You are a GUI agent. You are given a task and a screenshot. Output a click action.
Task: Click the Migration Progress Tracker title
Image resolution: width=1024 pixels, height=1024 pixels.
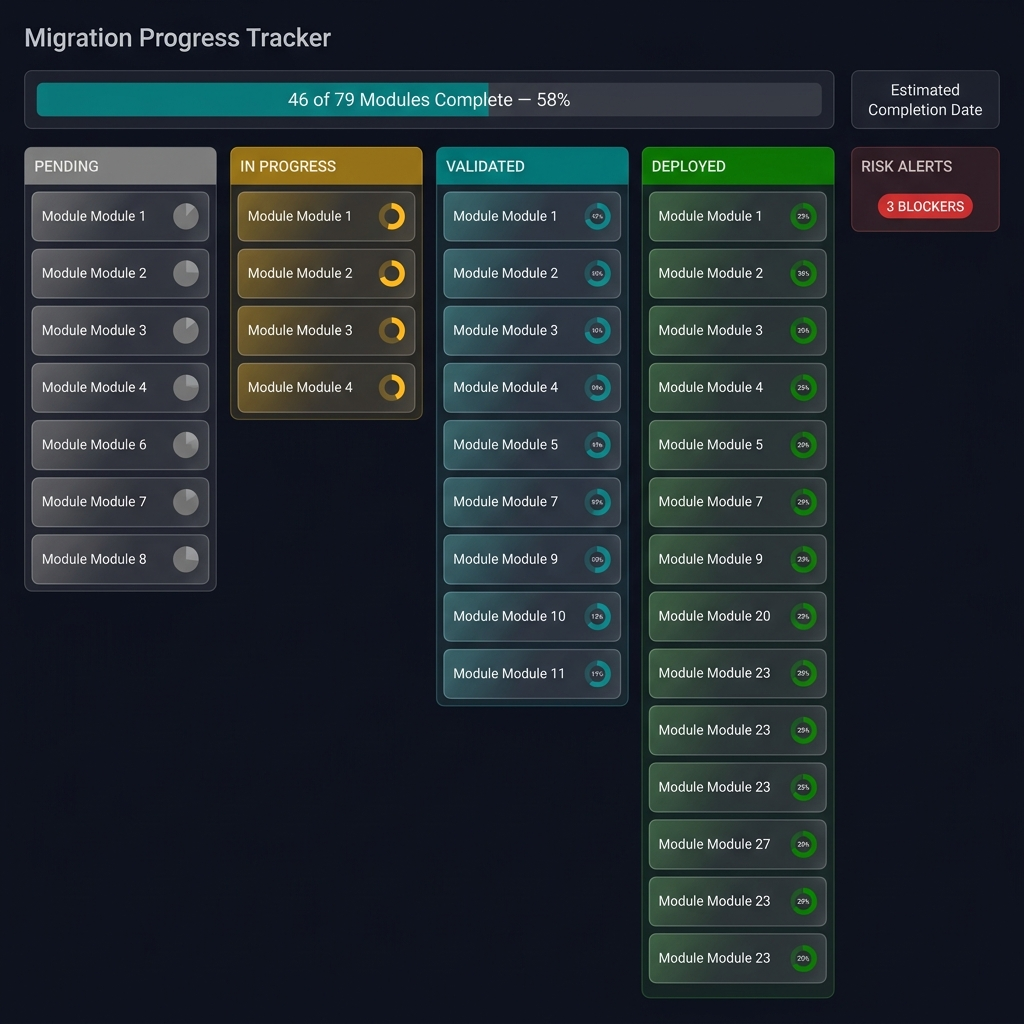pyautogui.click(x=178, y=38)
